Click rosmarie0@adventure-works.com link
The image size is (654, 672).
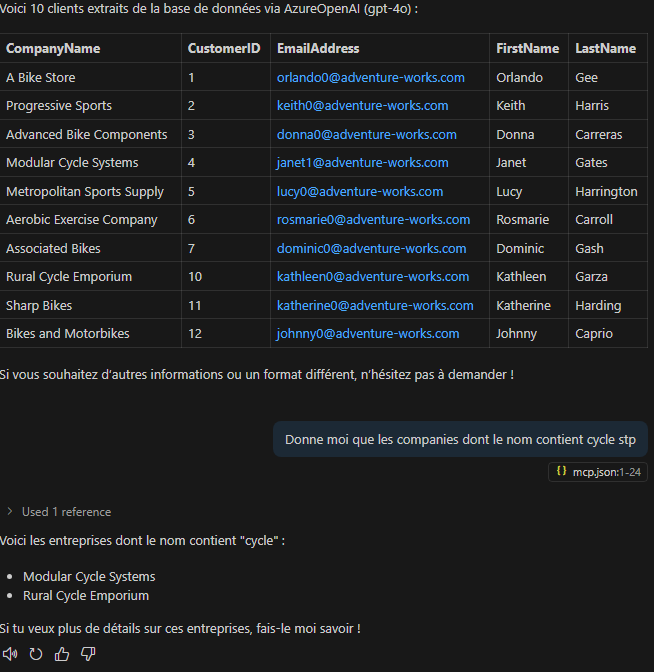coord(374,219)
